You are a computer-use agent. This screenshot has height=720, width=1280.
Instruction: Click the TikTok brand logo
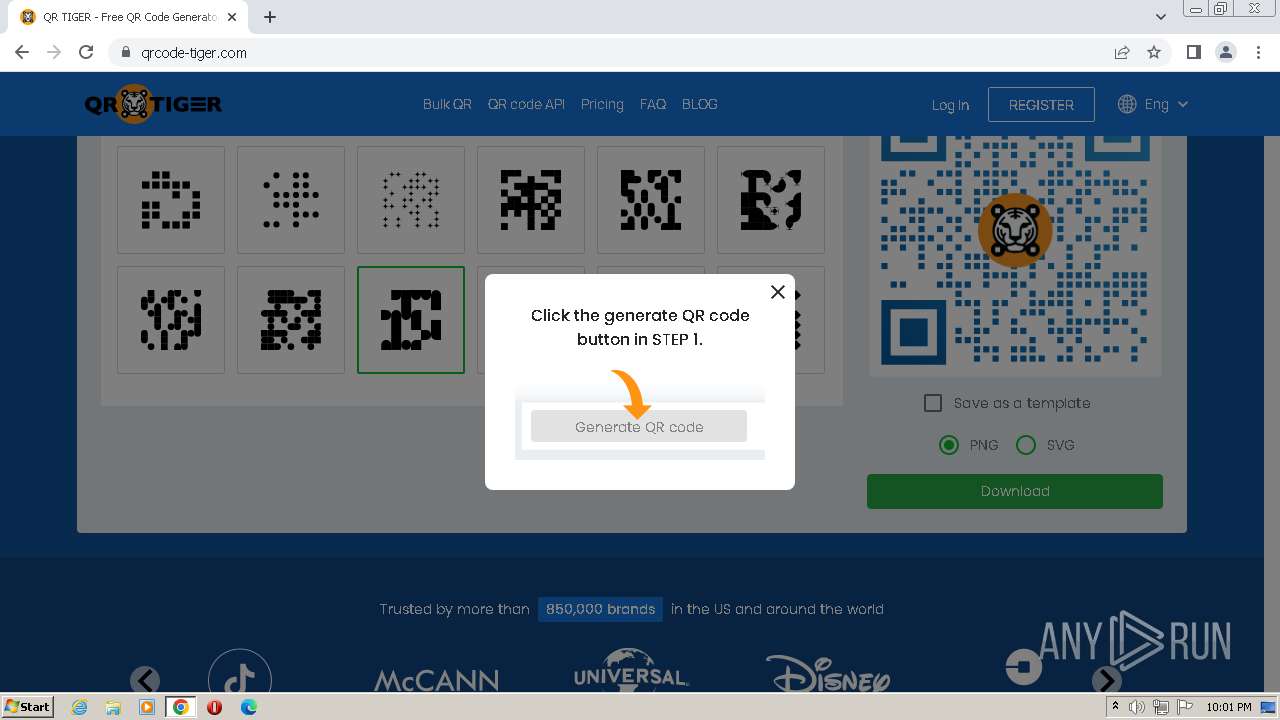pos(239,672)
